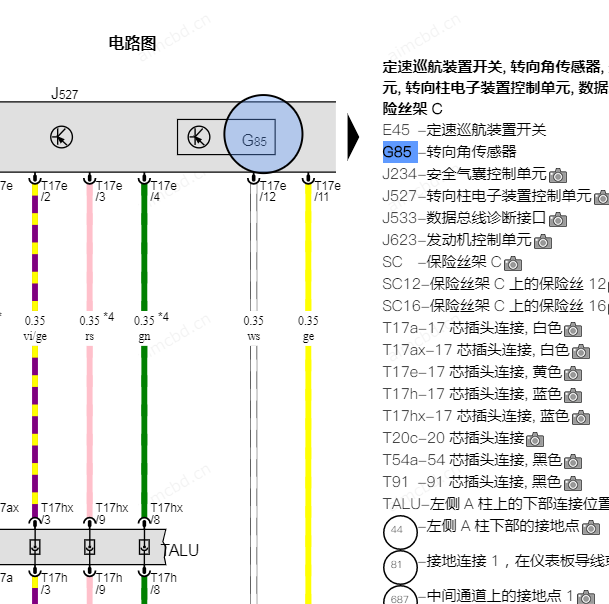Image resolution: width=609 pixels, height=604 pixels.
Task: Open the camera icon next to T91
Action: tap(573, 484)
